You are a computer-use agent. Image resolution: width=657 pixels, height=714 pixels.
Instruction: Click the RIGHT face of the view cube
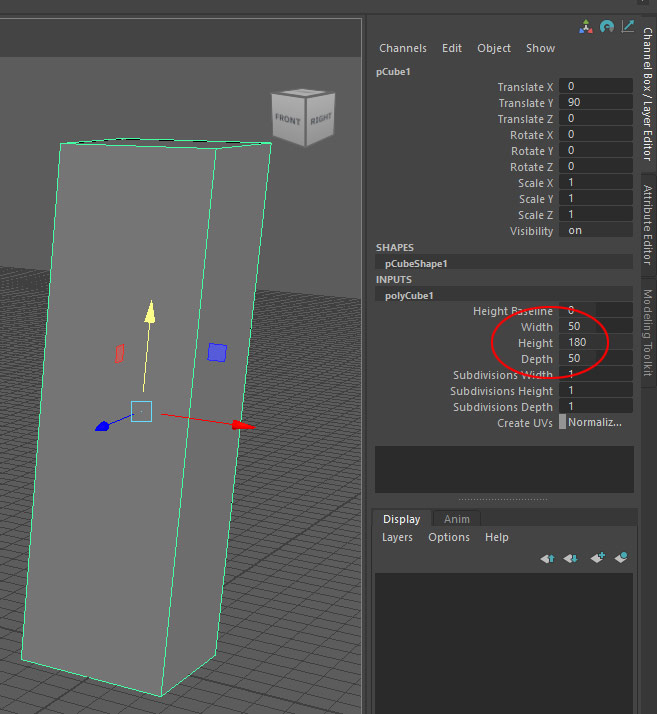click(x=320, y=120)
